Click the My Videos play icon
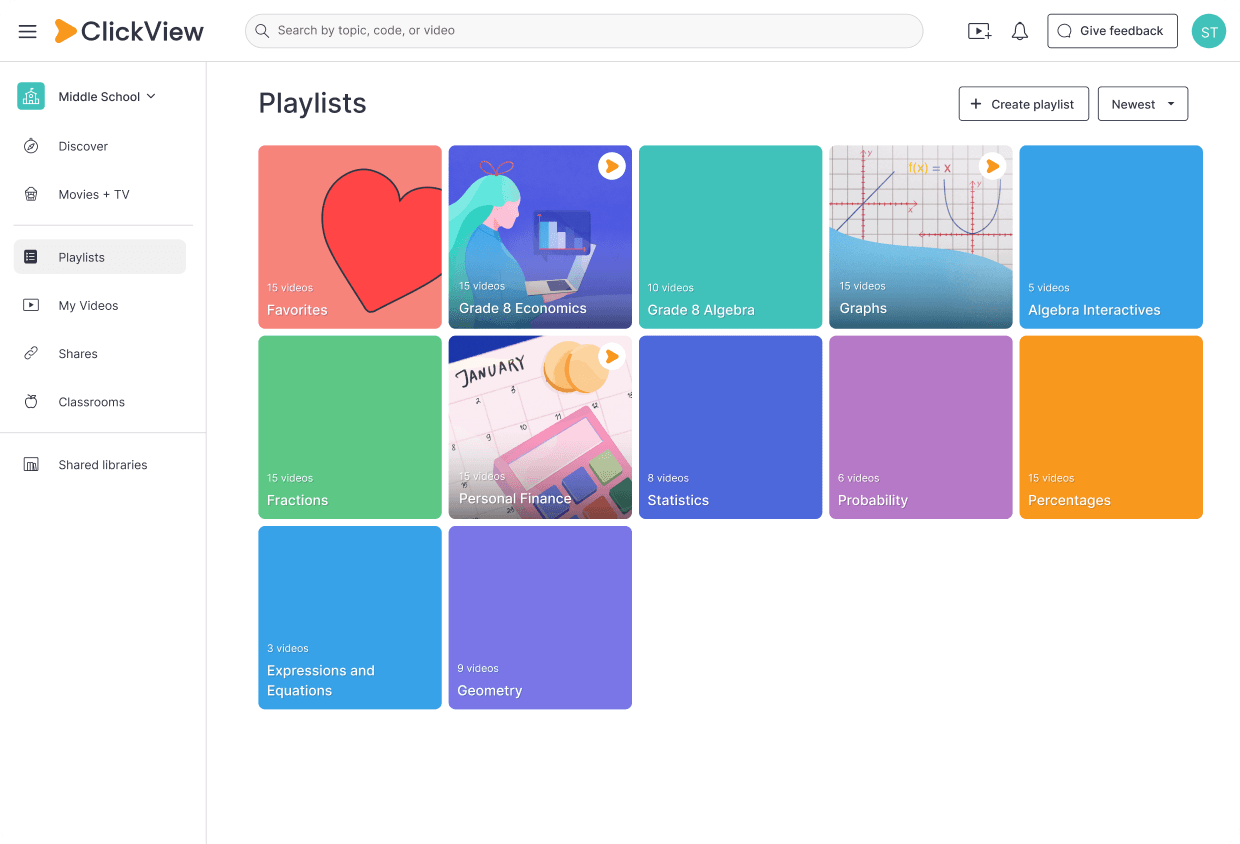This screenshot has width=1240, height=844. click(x=31, y=305)
